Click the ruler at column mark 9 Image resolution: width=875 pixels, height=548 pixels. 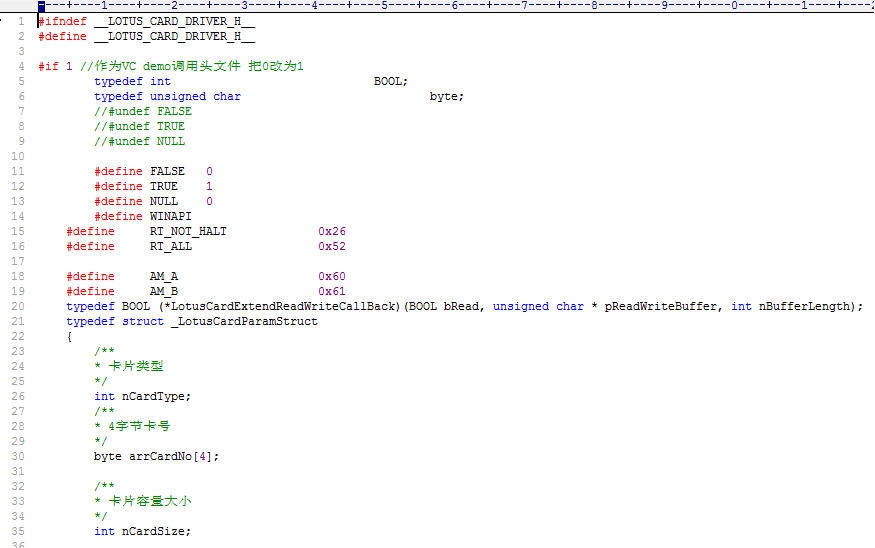point(664,6)
